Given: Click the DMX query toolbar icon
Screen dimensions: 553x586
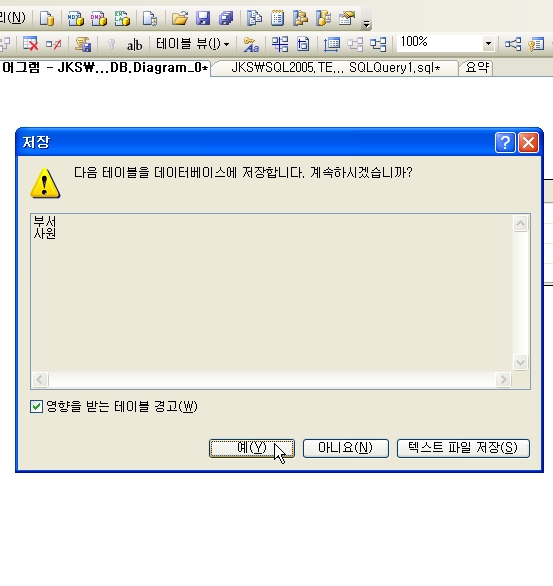Looking at the screenshot, I should pos(99,18).
